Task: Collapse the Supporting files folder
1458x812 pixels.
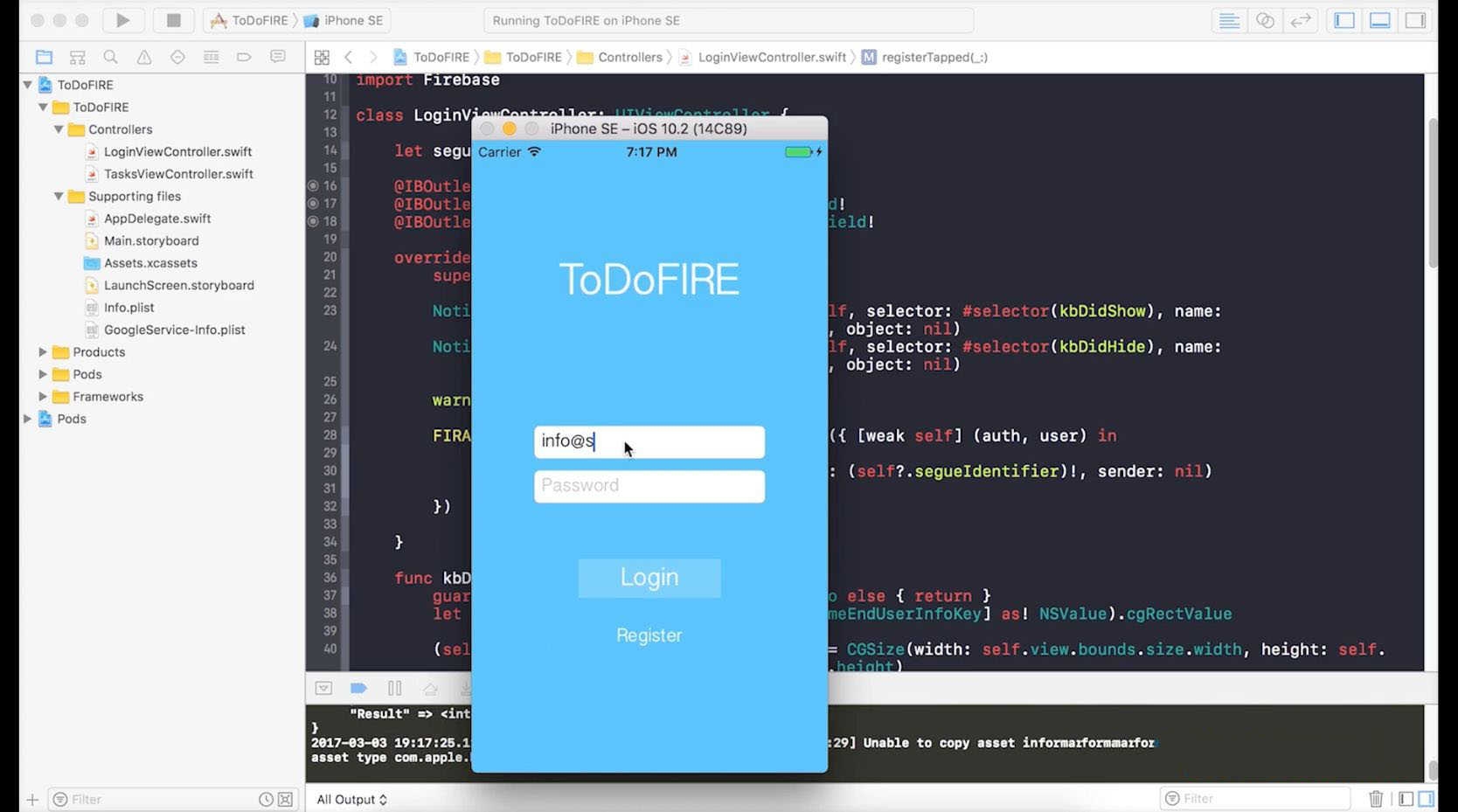Action: (x=59, y=196)
